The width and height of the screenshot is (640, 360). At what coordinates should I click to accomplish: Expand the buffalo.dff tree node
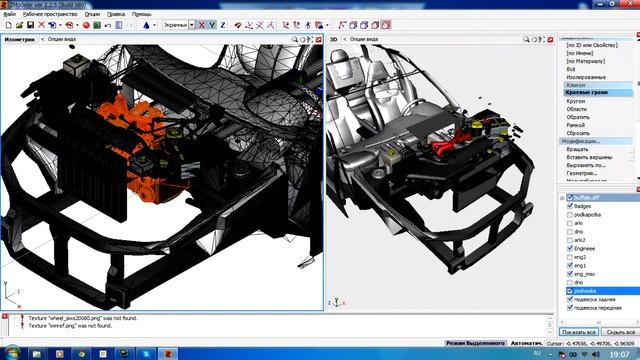(x=562, y=198)
